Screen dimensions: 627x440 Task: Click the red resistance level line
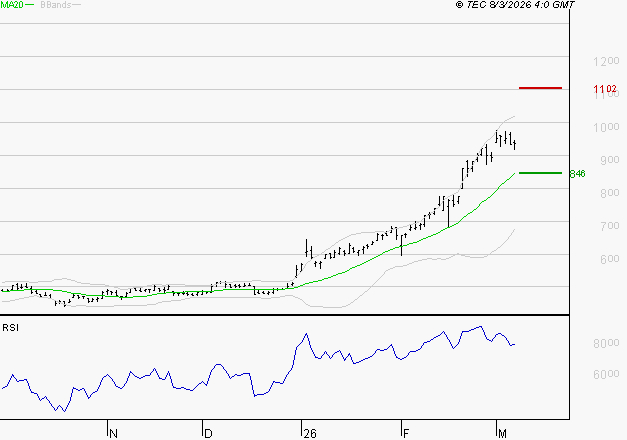(x=540, y=88)
